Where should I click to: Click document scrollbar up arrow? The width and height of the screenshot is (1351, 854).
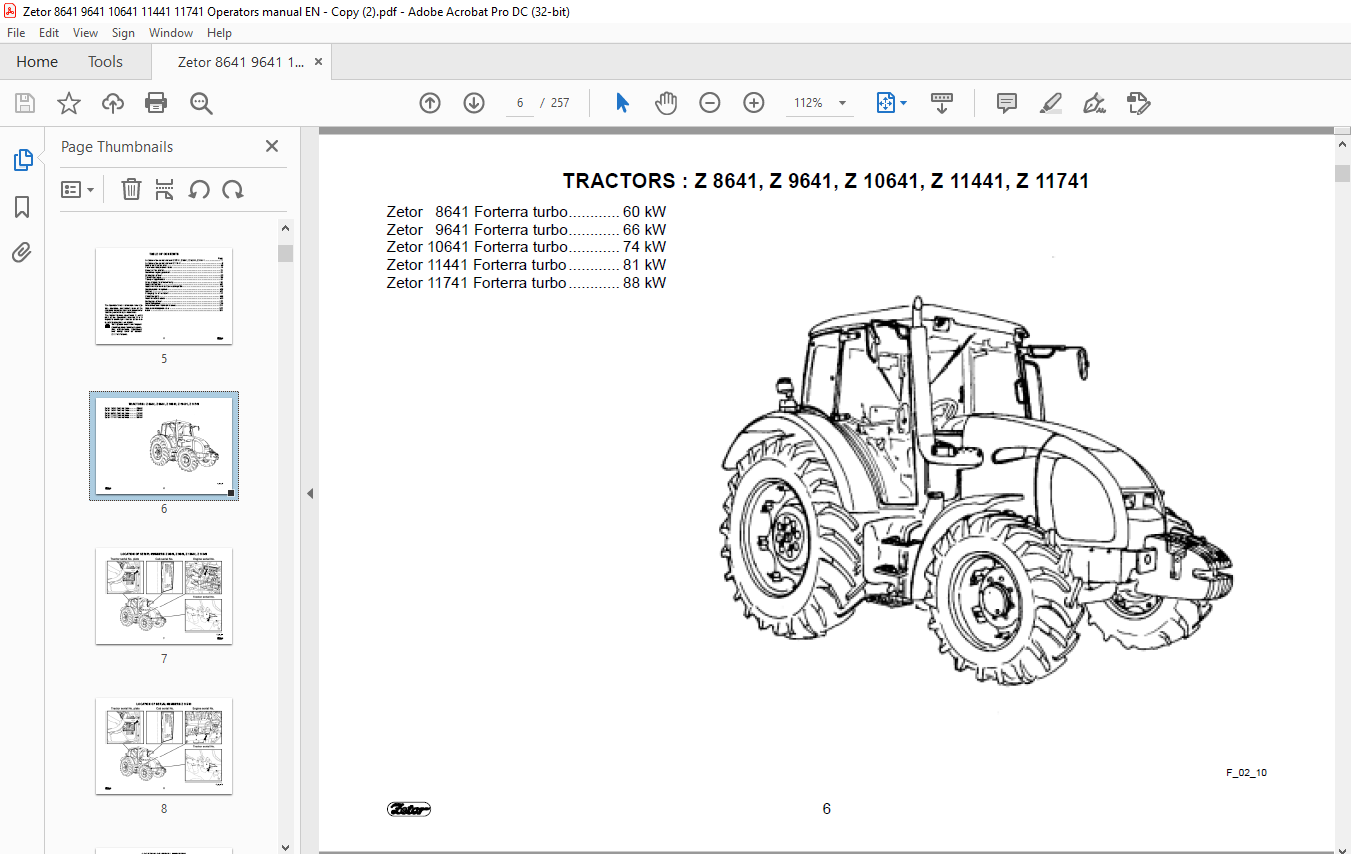tap(1342, 145)
